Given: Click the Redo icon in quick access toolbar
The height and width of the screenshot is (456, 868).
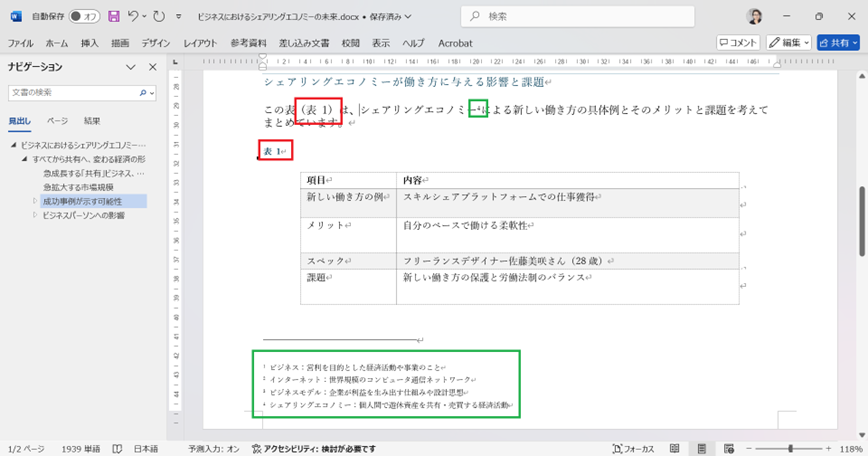Looking at the screenshot, I should 160,17.
